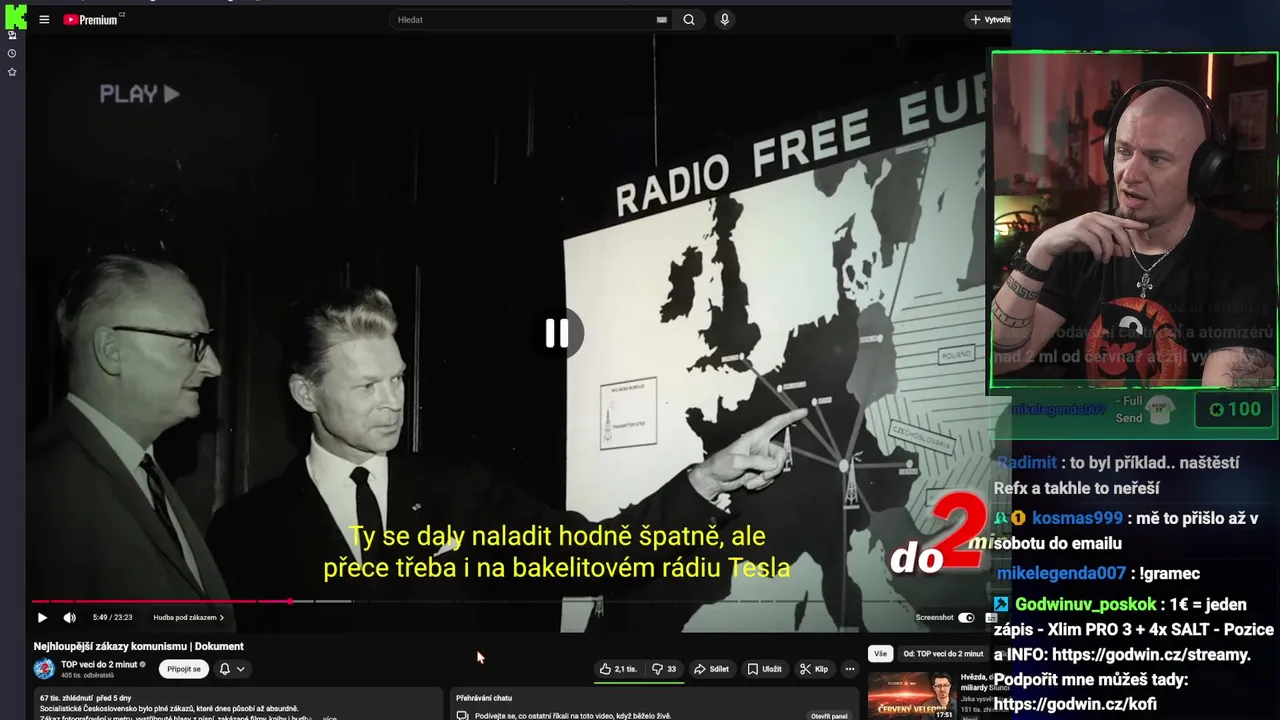Like the video with thumbs up
The image size is (1280, 720).
pos(618,669)
